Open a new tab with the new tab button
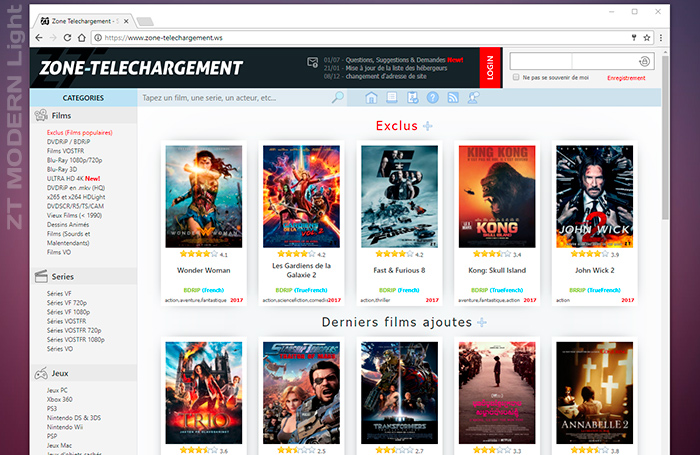700x455 pixels. (145, 21)
